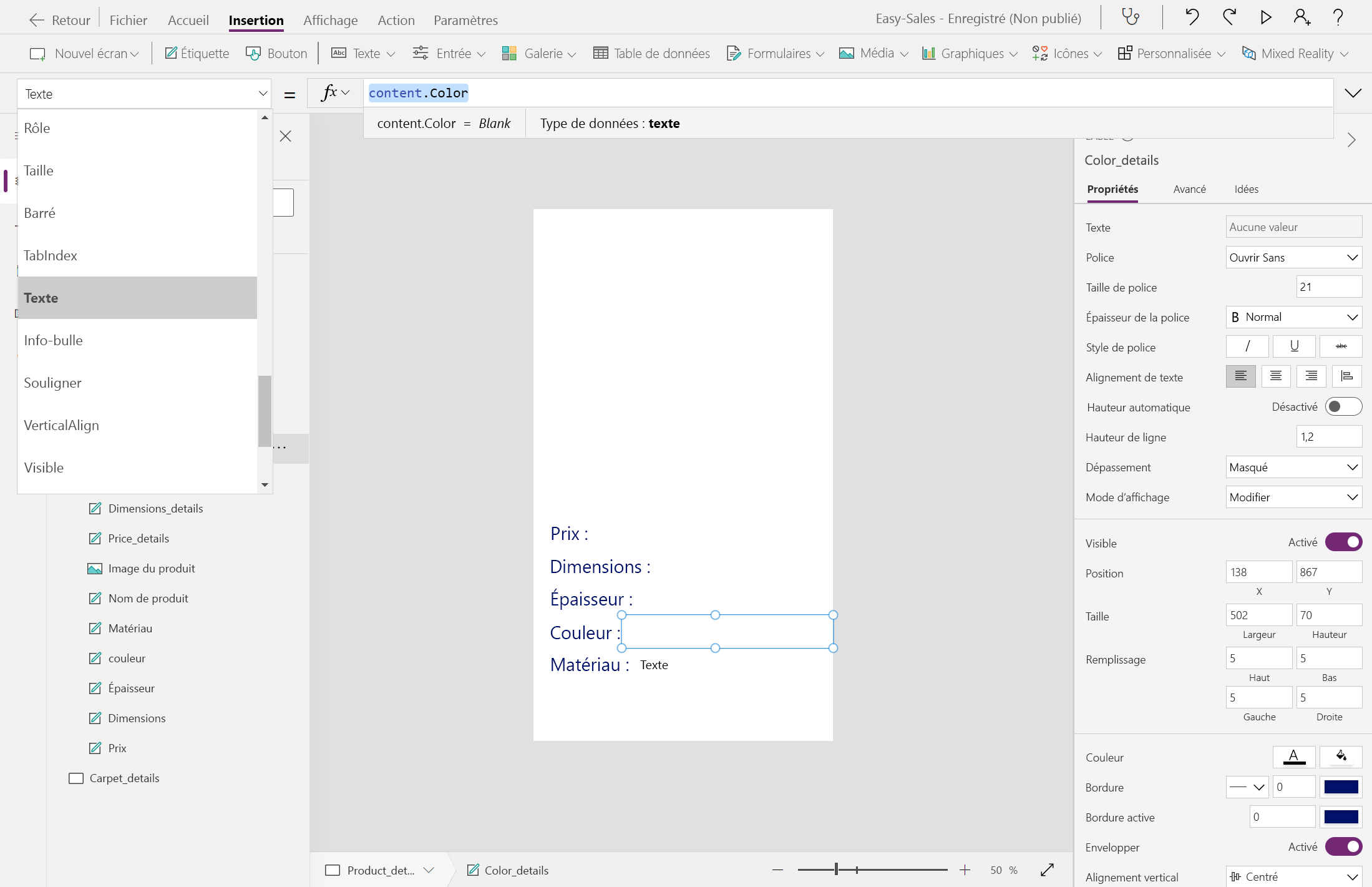Image resolution: width=1372 pixels, height=887 pixels.
Task: Open the Police font dropdown
Action: pyautogui.click(x=1294, y=257)
